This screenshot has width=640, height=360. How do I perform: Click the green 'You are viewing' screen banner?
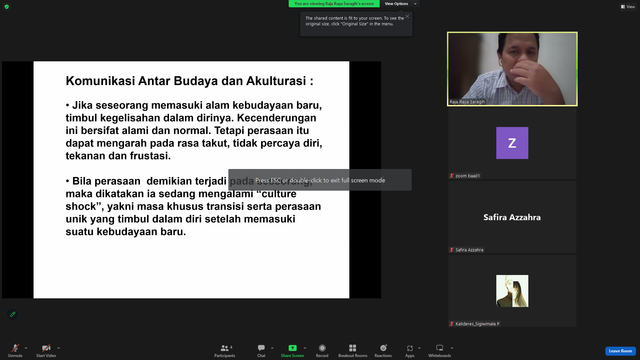[334, 4]
